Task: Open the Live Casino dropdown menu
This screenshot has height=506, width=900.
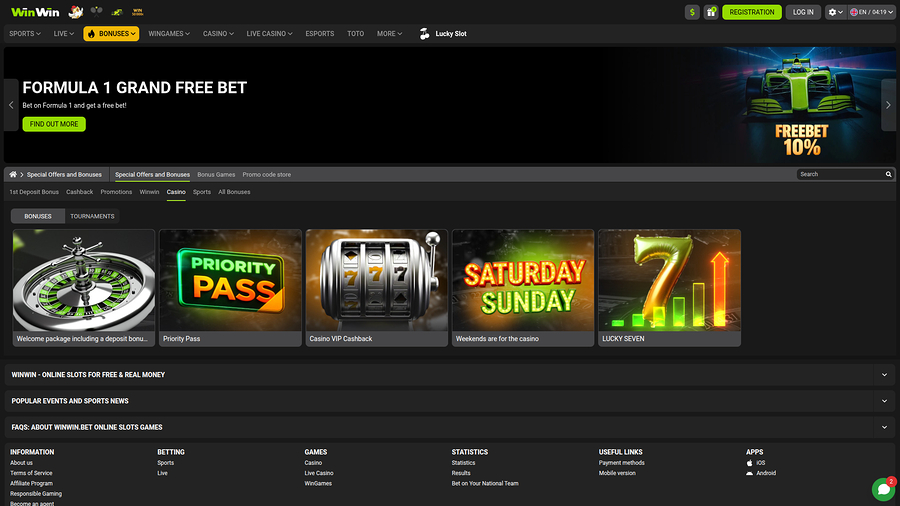Action: tap(269, 34)
